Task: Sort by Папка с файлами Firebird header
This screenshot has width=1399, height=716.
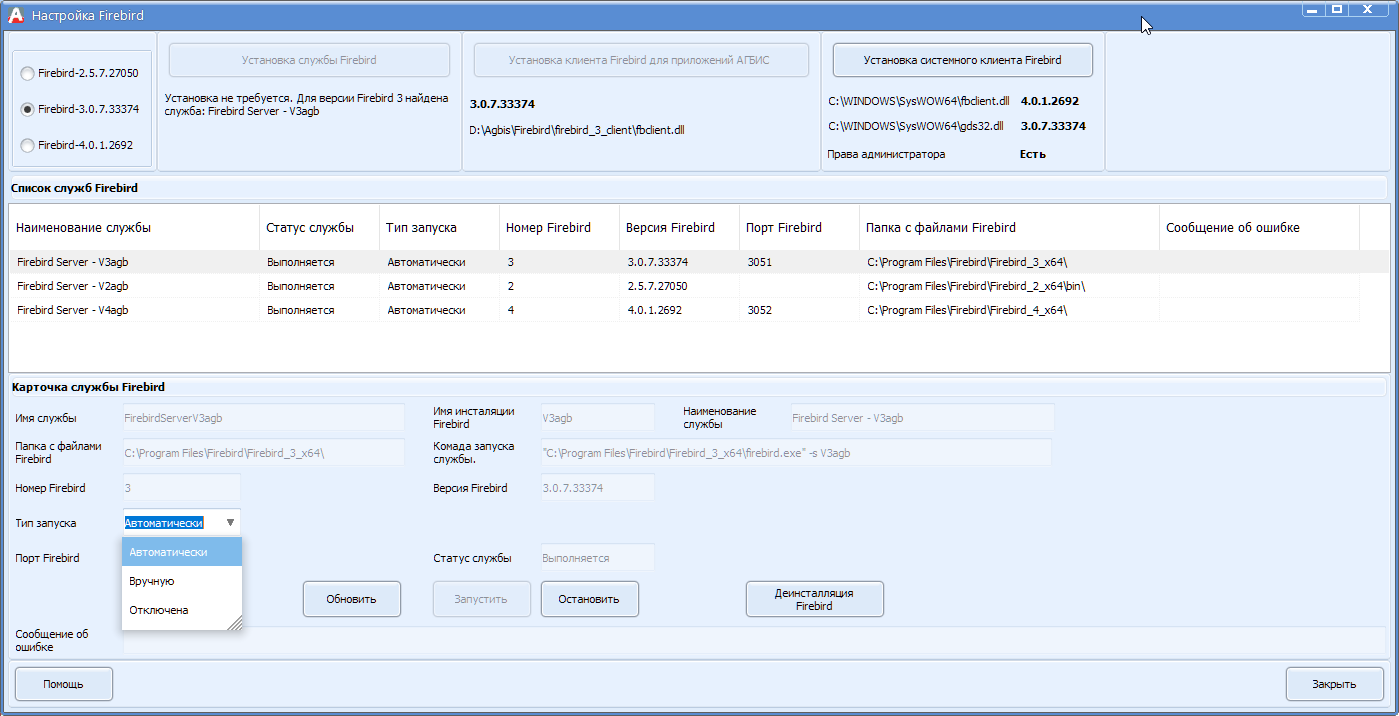Action: [1010, 227]
